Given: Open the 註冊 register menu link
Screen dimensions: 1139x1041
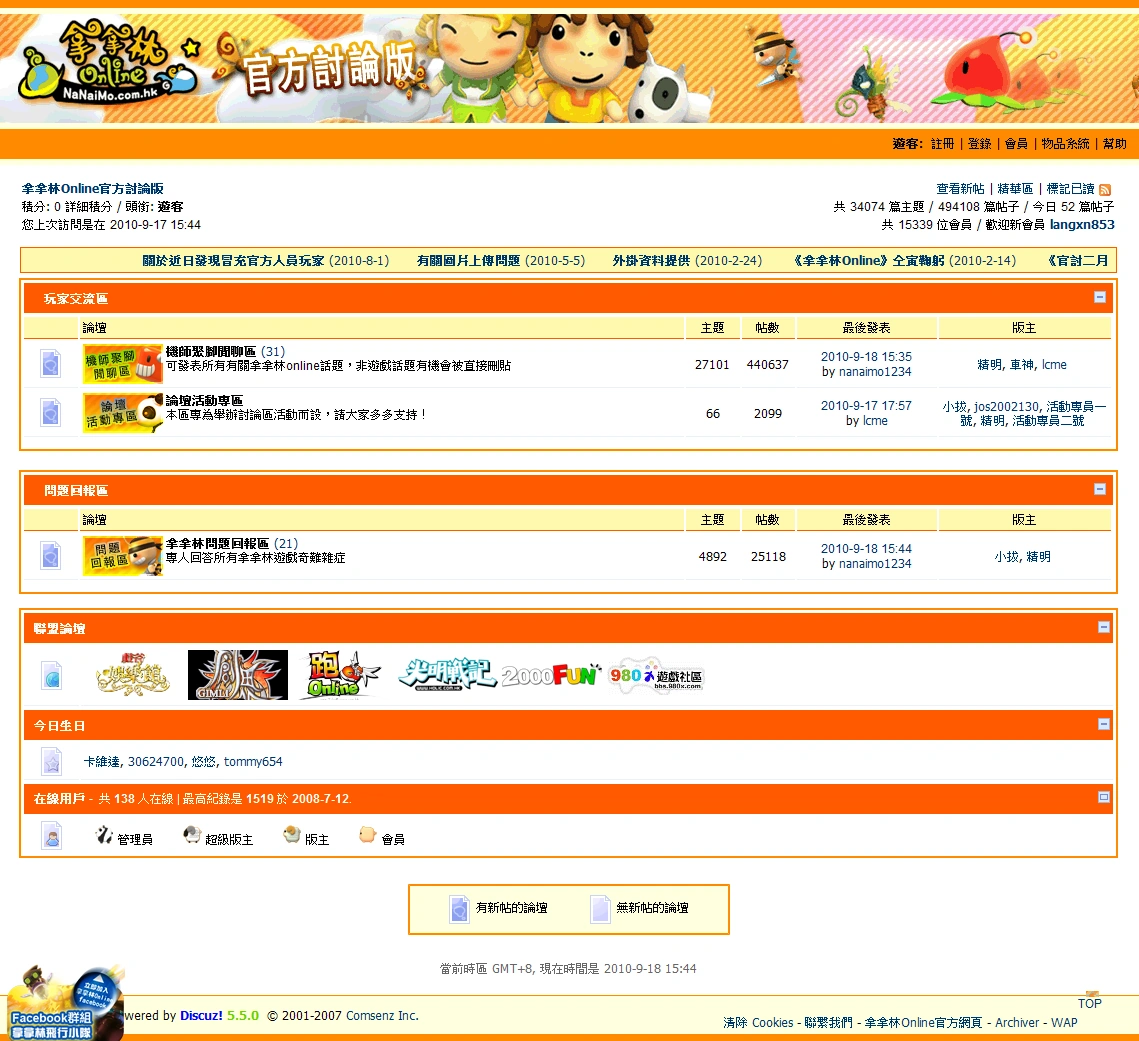Looking at the screenshot, I should [942, 144].
